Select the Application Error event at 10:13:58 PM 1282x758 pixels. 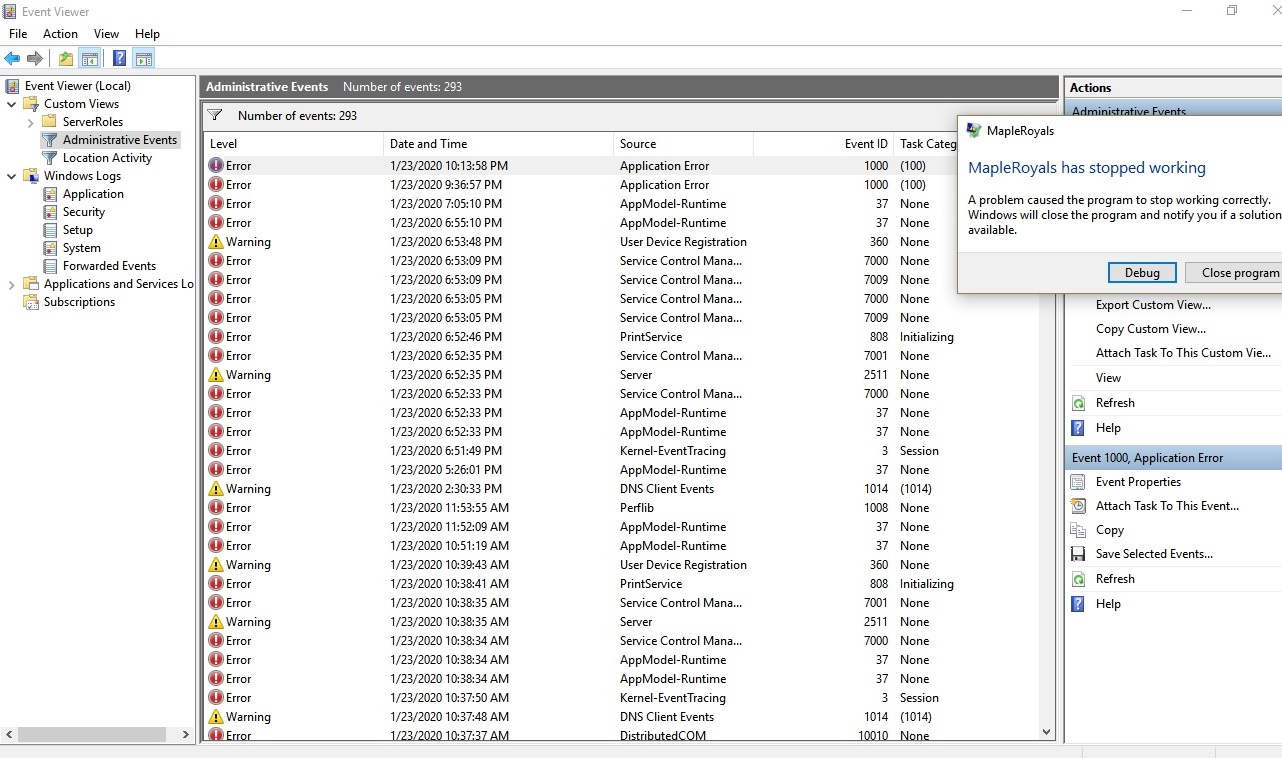580,166
